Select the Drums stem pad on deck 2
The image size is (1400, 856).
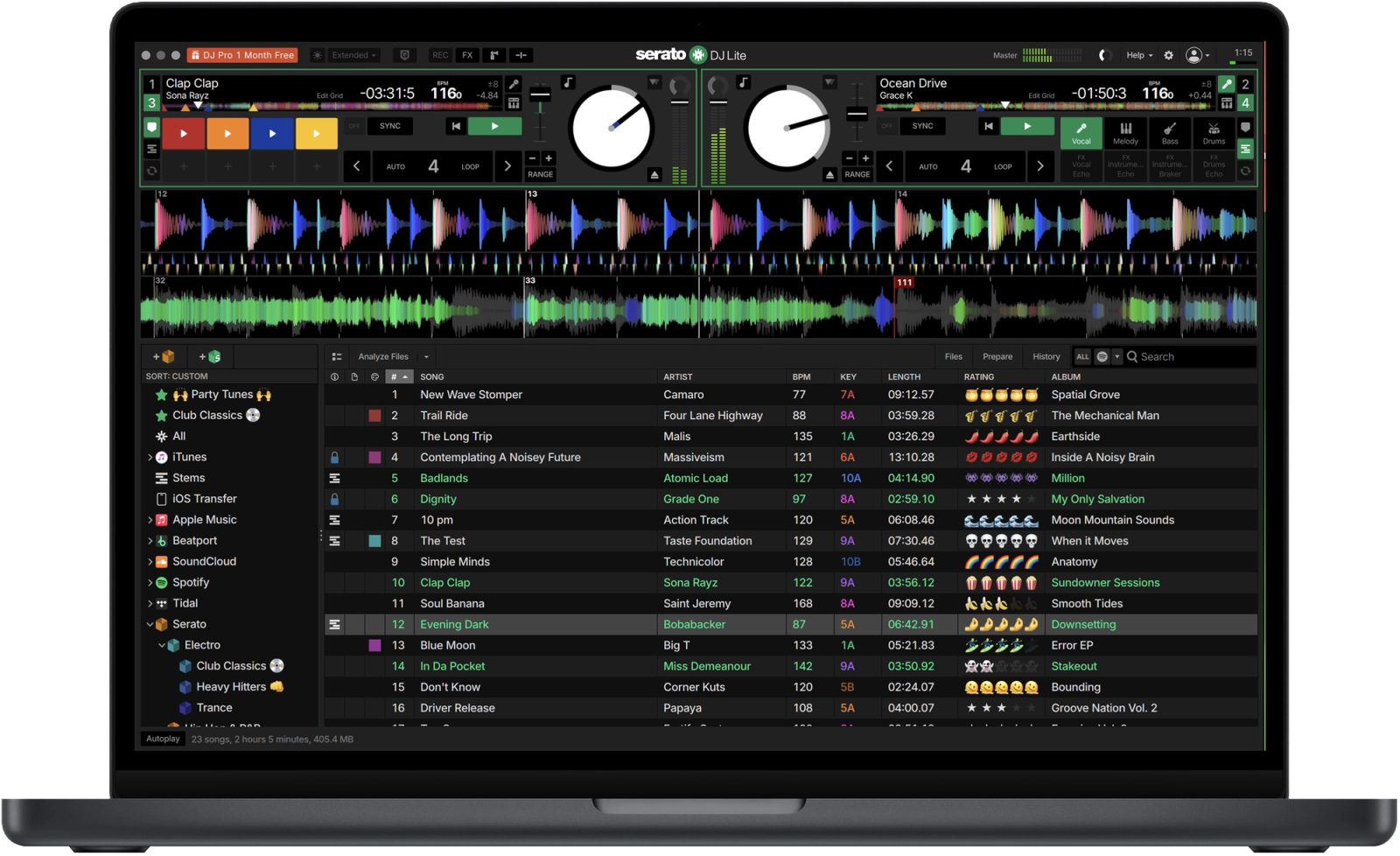1214,133
